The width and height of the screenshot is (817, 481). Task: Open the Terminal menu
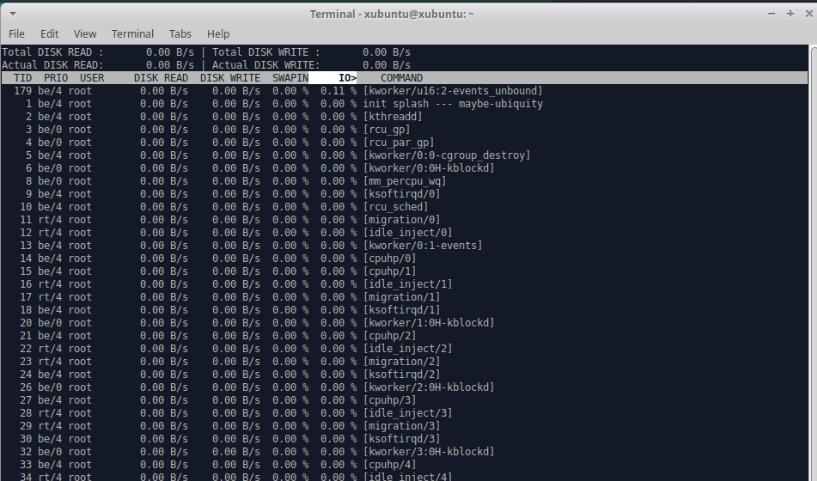(x=132, y=34)
